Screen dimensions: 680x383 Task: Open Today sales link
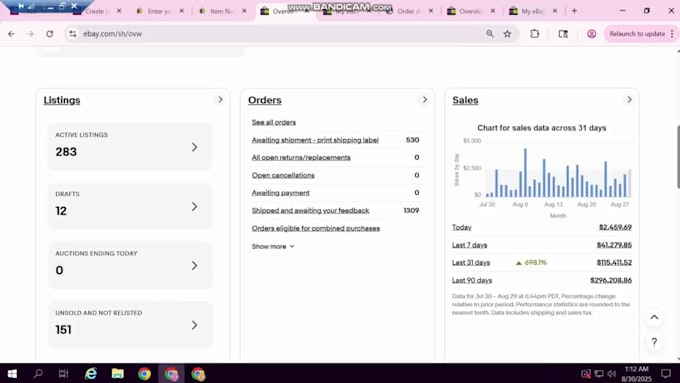pyautogui.click(x=462, y=227)
